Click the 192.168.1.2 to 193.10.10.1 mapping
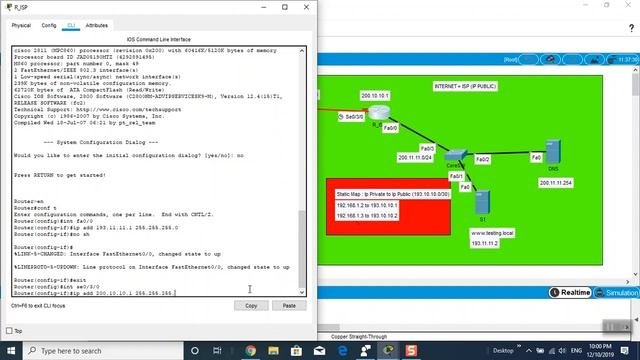Viewport: 640px width, 360px height. 367,205
